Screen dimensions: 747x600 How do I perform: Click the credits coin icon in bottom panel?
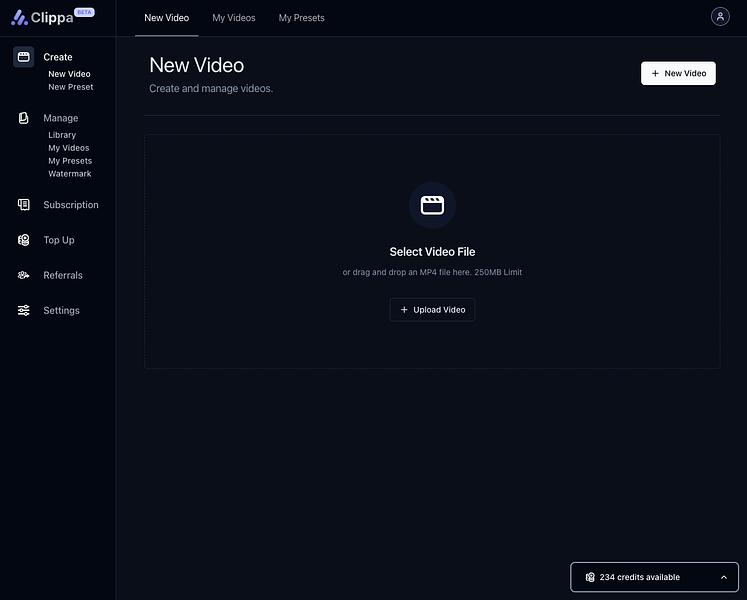pyautogui.click(x=590, y=577)
